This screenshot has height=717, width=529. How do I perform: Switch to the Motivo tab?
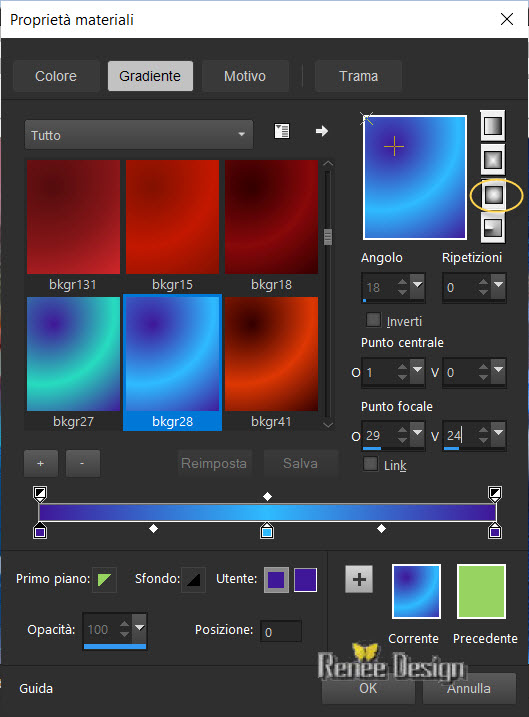coord(245,76)
